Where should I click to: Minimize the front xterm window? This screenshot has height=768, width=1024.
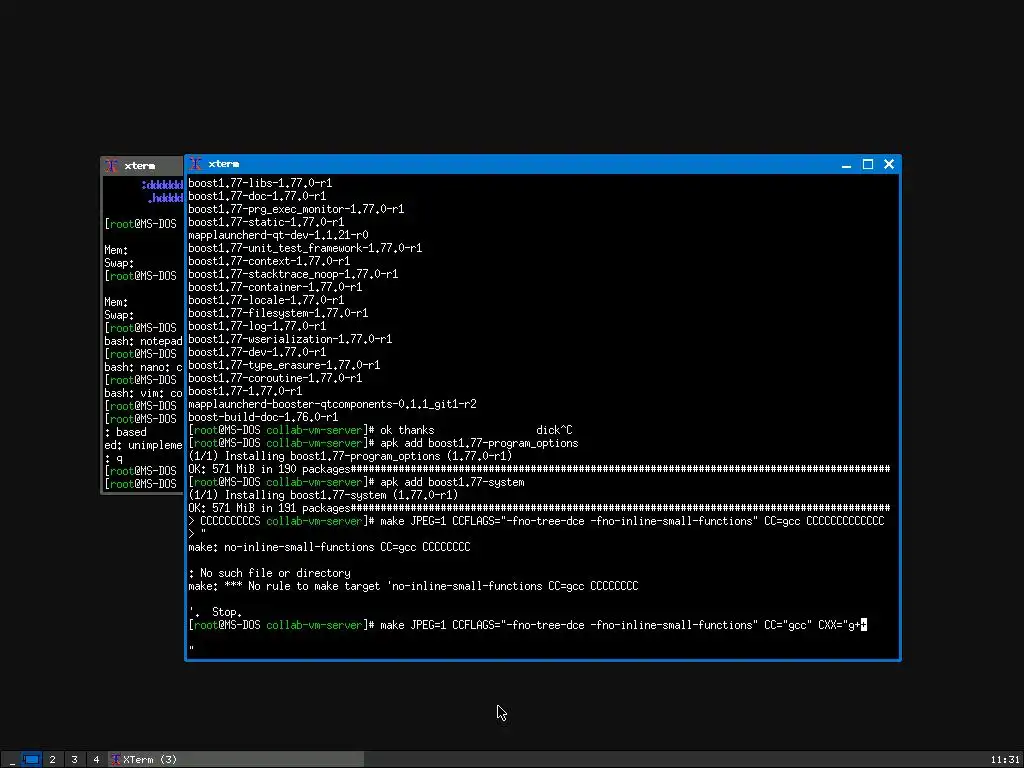846,165
